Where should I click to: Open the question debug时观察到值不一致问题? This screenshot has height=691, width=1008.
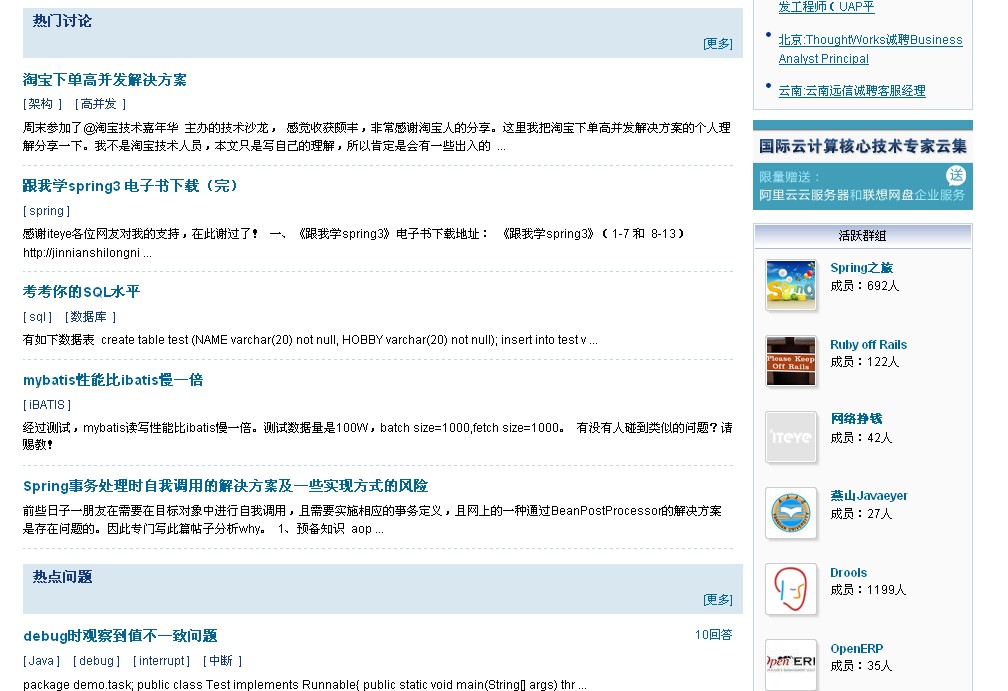tap(120, 636)
